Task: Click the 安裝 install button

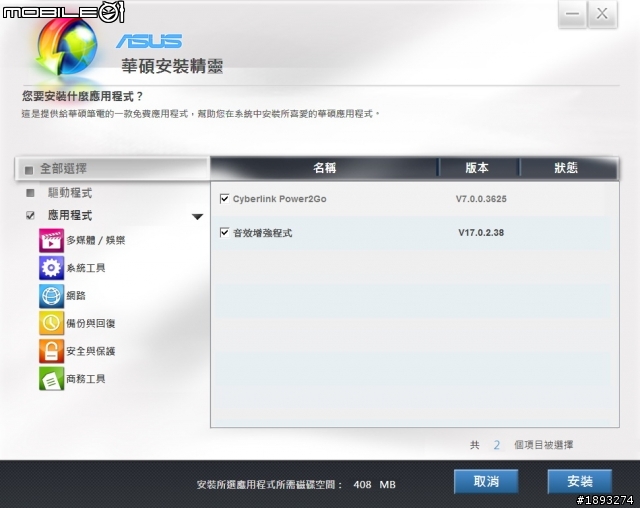Action: [x=580, y=481]
